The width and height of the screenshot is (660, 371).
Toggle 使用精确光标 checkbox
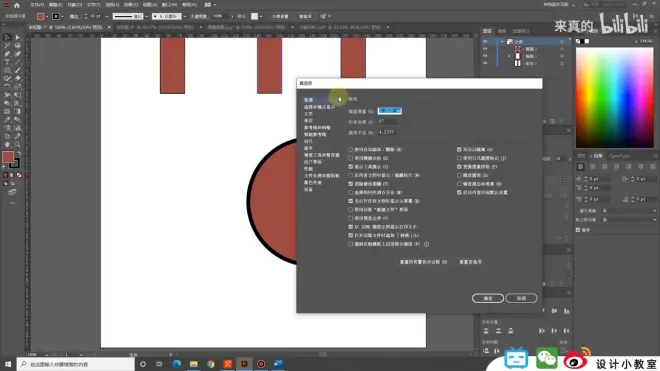351,158
